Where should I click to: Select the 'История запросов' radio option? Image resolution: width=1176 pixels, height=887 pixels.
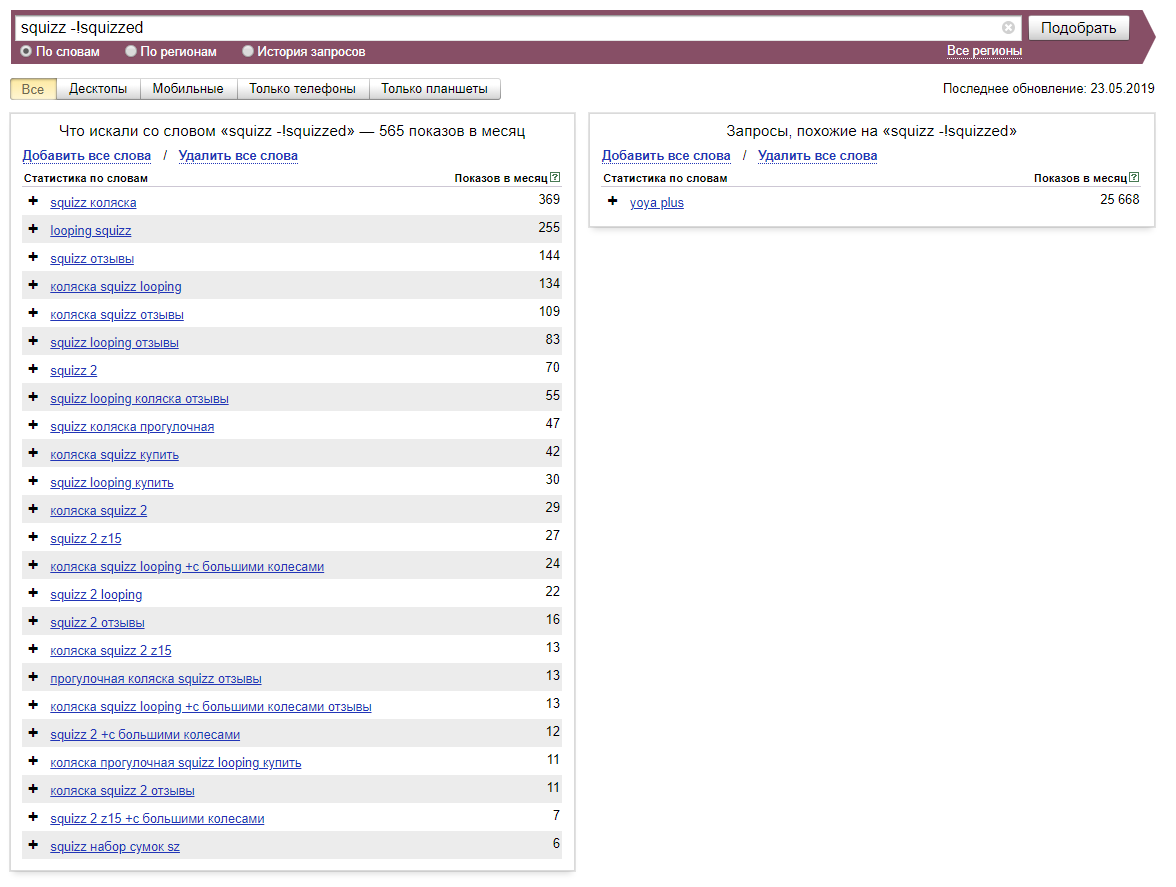pyautogui.click(x=248, y=51)
